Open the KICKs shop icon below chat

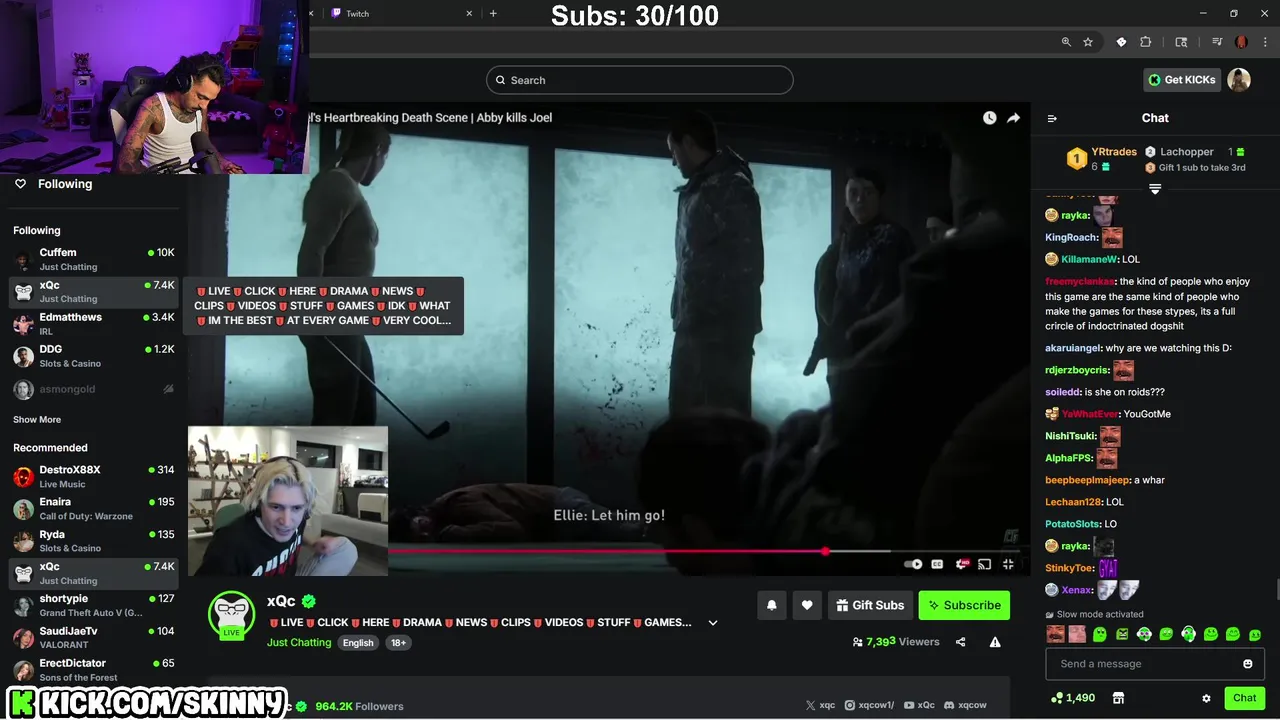(1118, 698)
